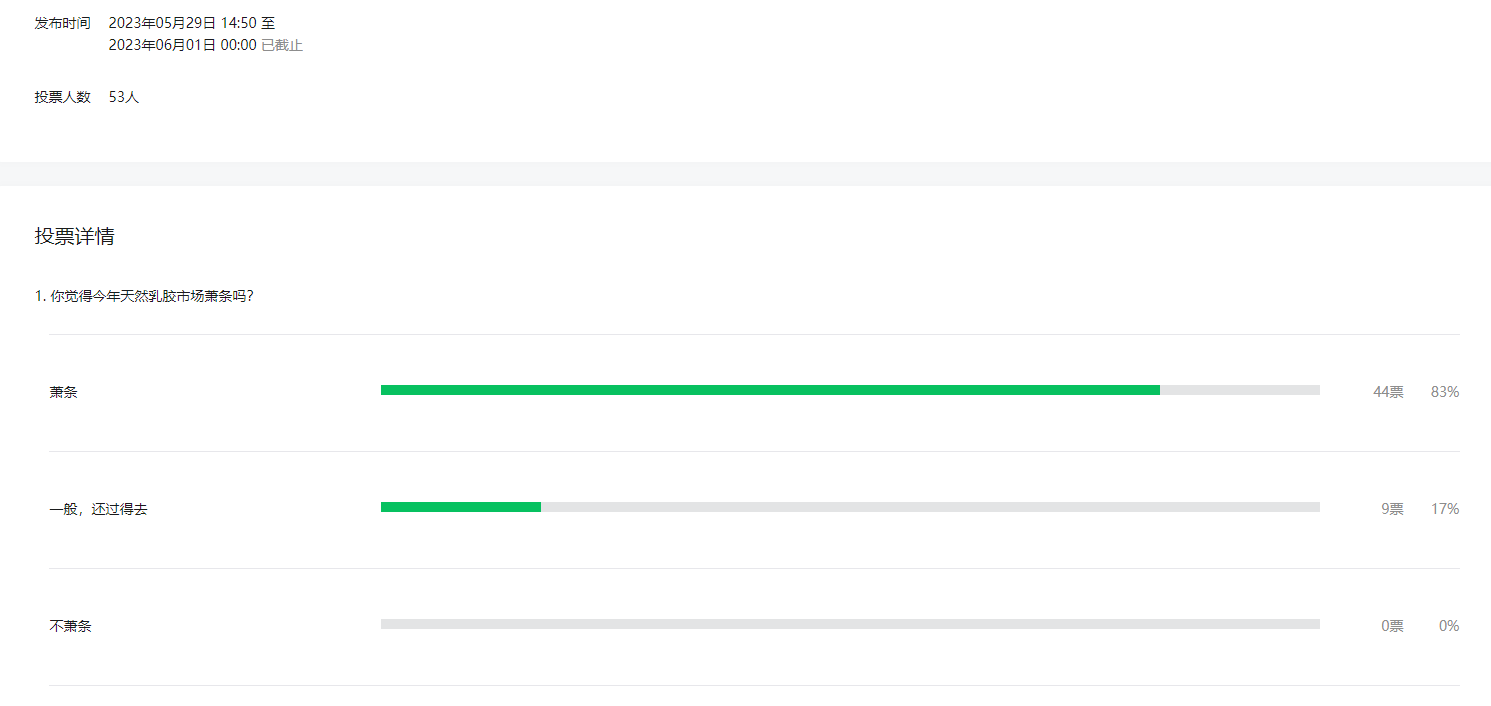This screenshot has height=706, width=1491.
Task: Select the 44票 vote count
Action: [1388, 392]
